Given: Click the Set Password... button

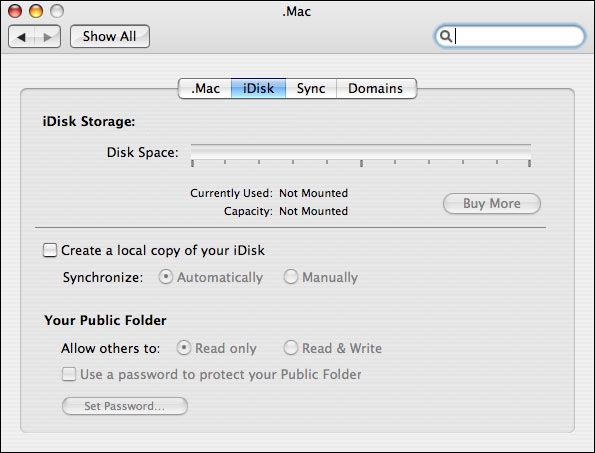Looking at the screenshot, I should click(x=125, y=406).
